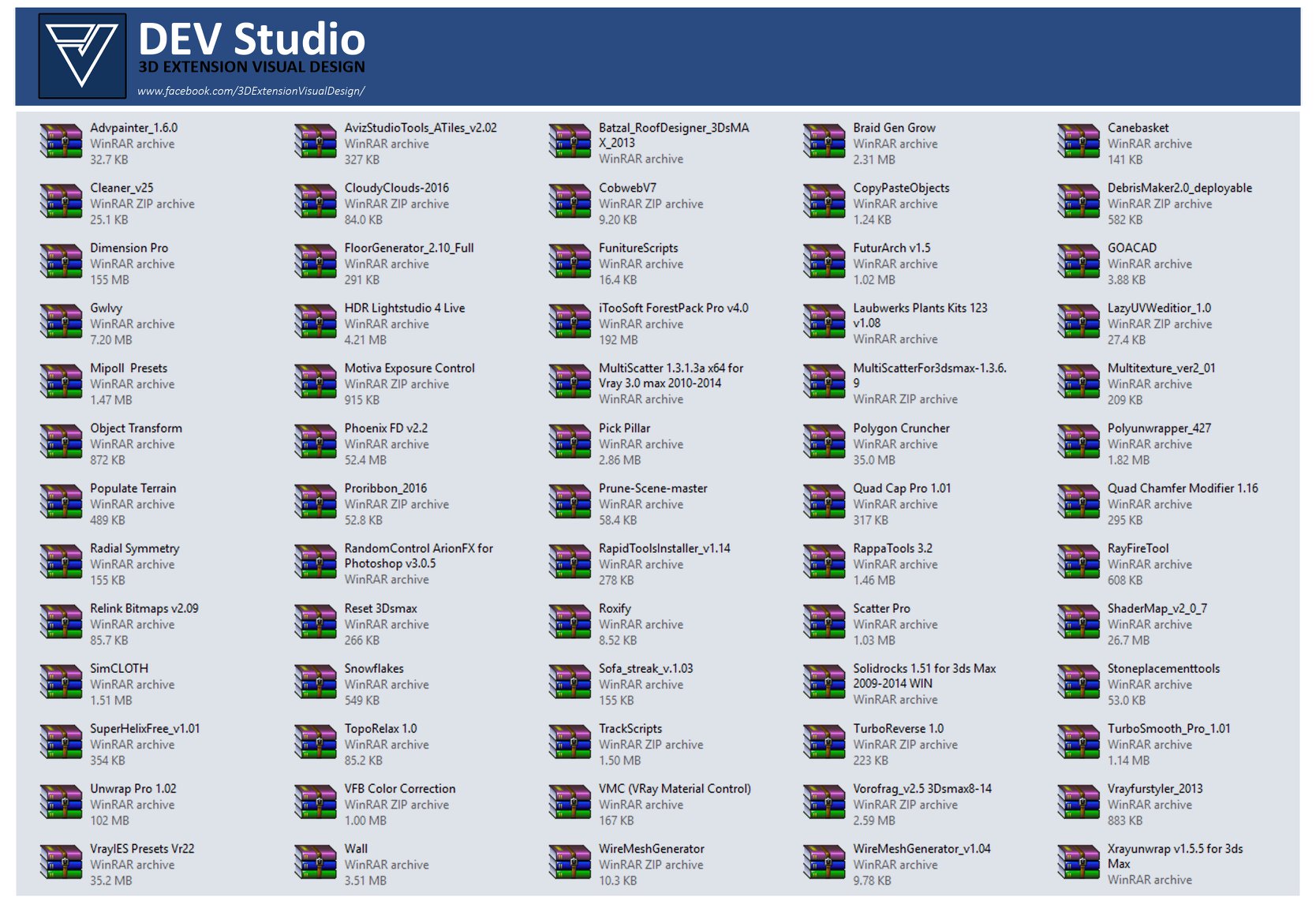Click the Scatter Pro file name
The height and width of the screenshot is (912, 1316).
tap(881, 608)
